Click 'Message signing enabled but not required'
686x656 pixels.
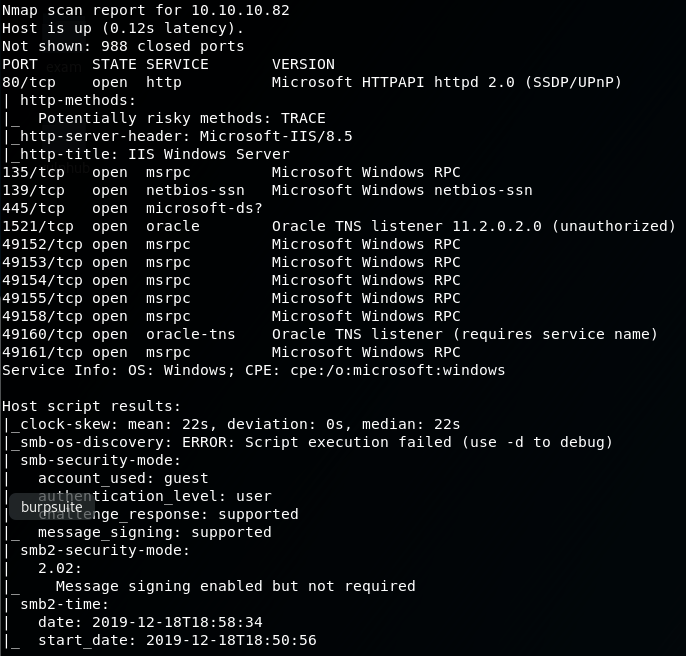[x=235, y=586]
